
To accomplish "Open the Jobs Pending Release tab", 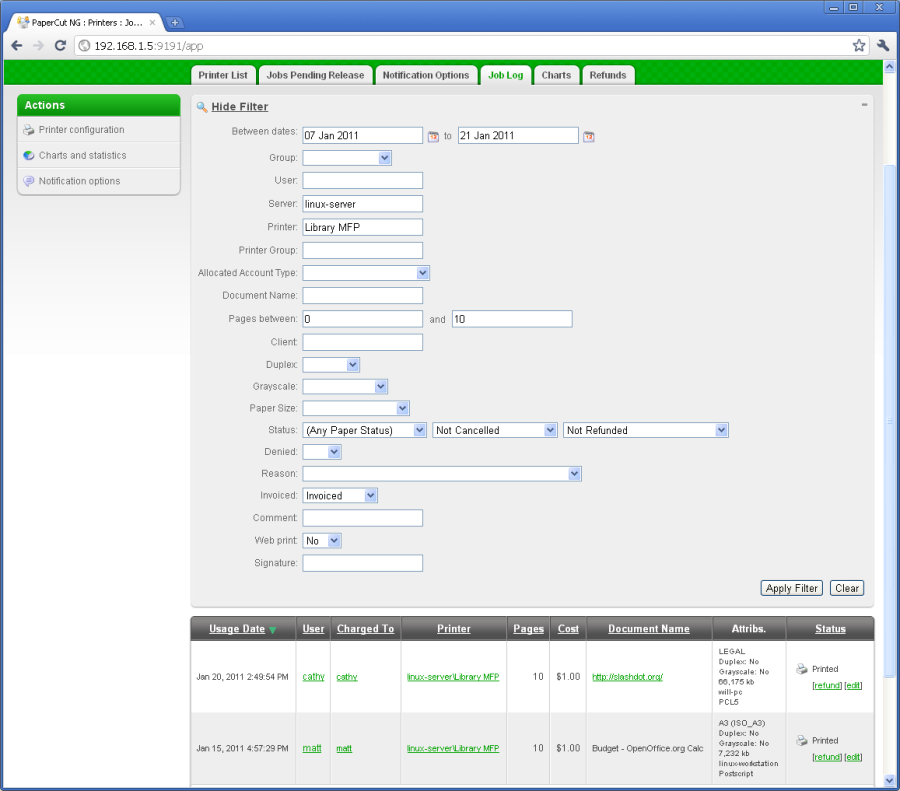I will click(316, 75).
